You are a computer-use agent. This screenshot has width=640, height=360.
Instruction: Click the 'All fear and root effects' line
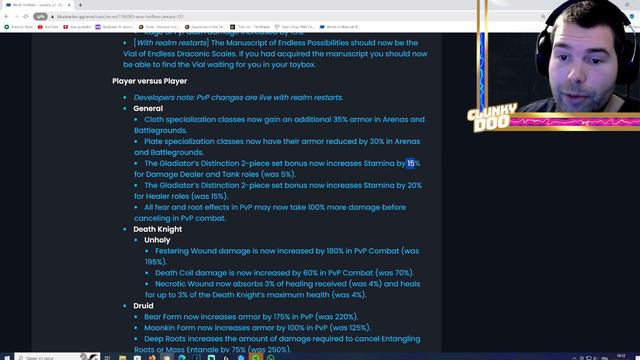270,213
